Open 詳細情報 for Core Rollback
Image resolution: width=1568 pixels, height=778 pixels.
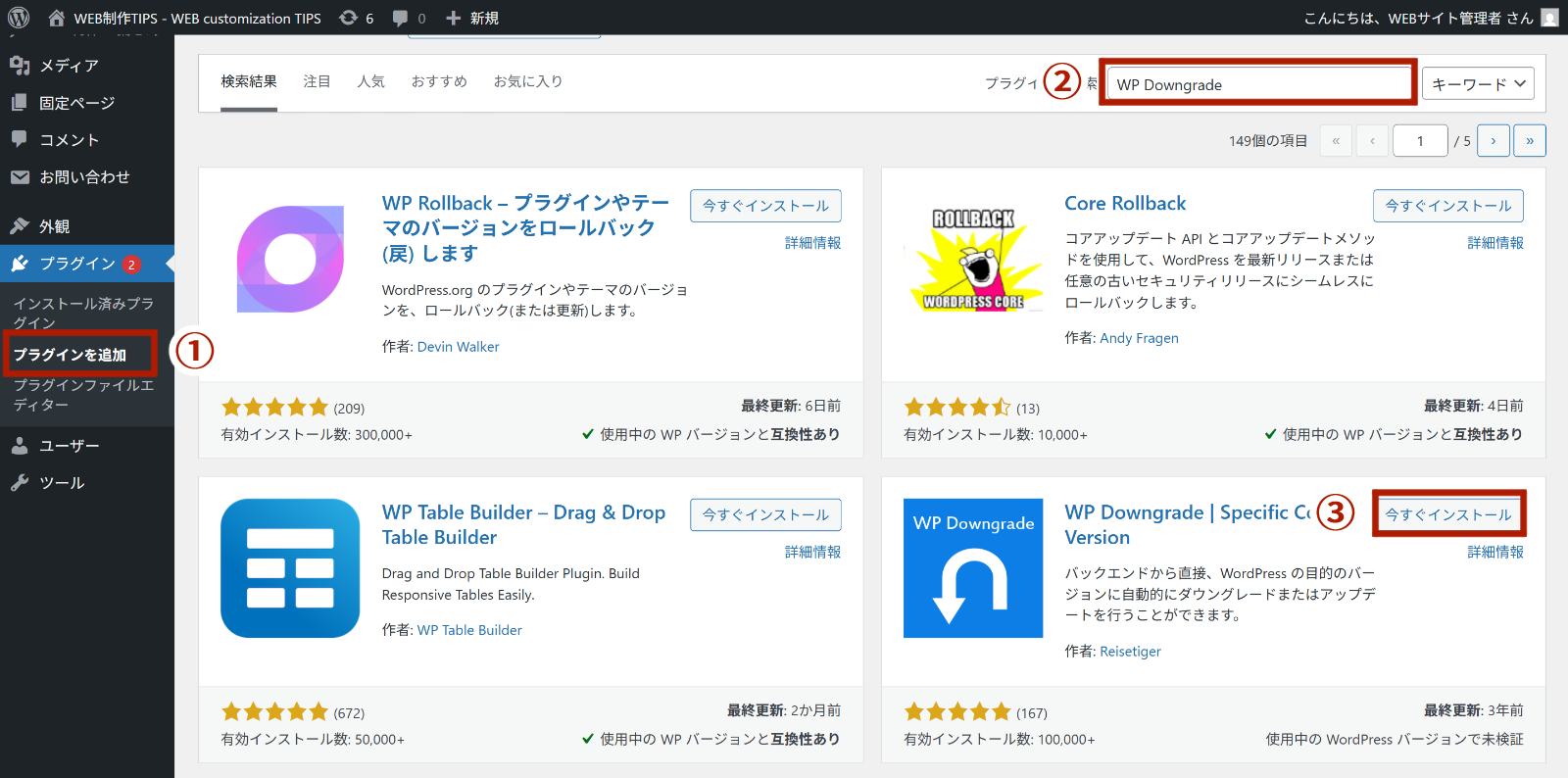coord(1494,243)
